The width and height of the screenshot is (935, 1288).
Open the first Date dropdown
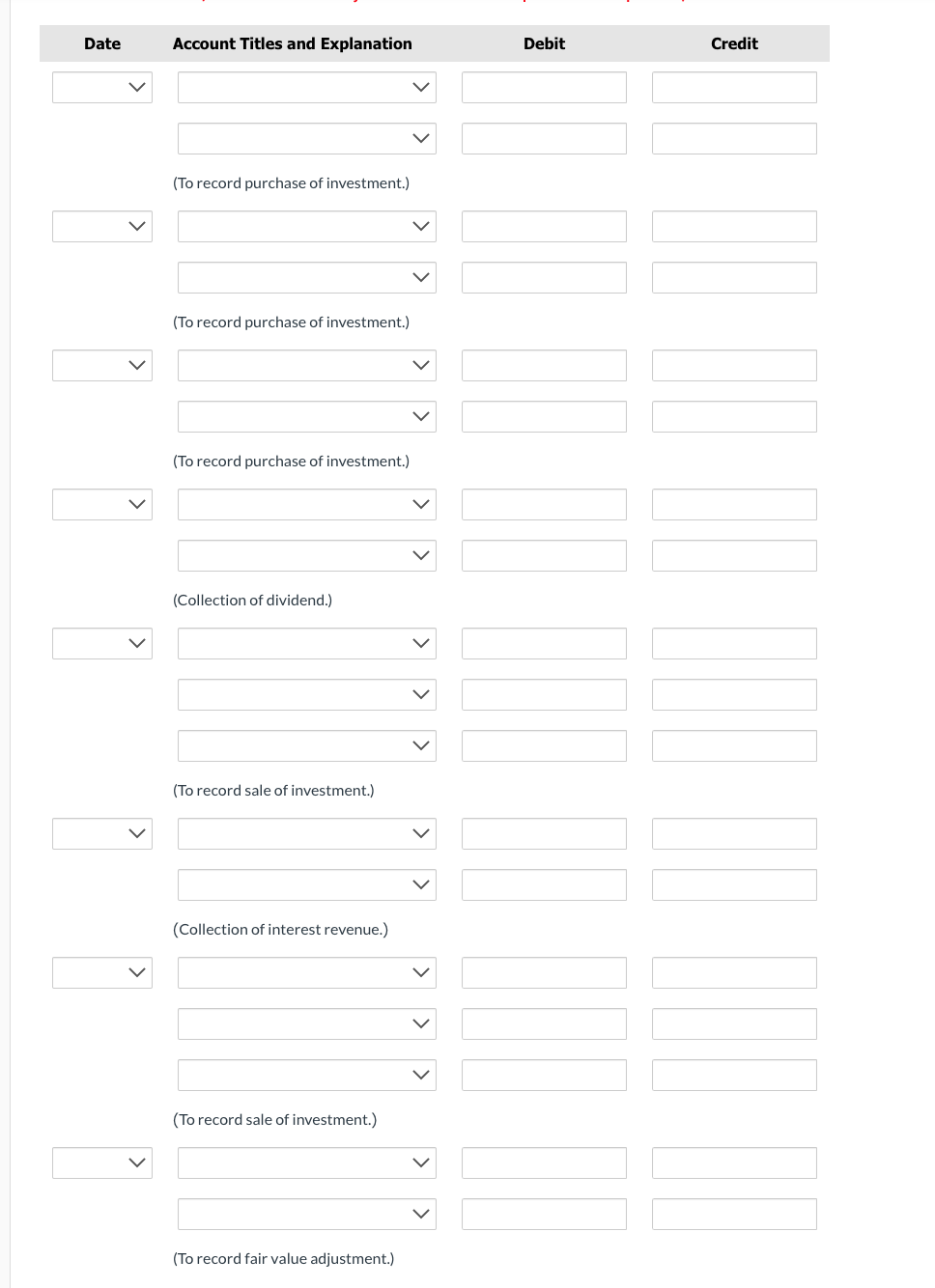102,87
